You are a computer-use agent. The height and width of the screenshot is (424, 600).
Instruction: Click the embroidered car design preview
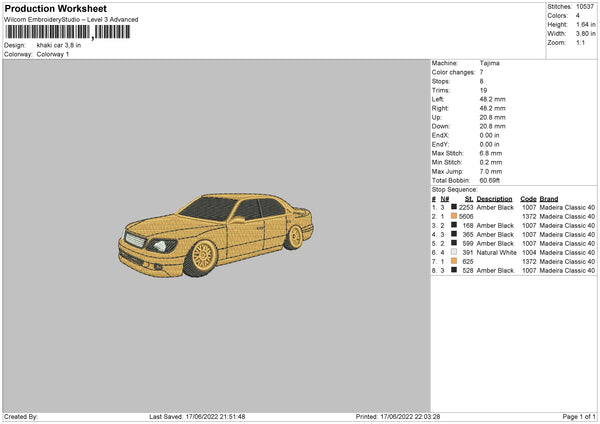[x=215, y=235]
